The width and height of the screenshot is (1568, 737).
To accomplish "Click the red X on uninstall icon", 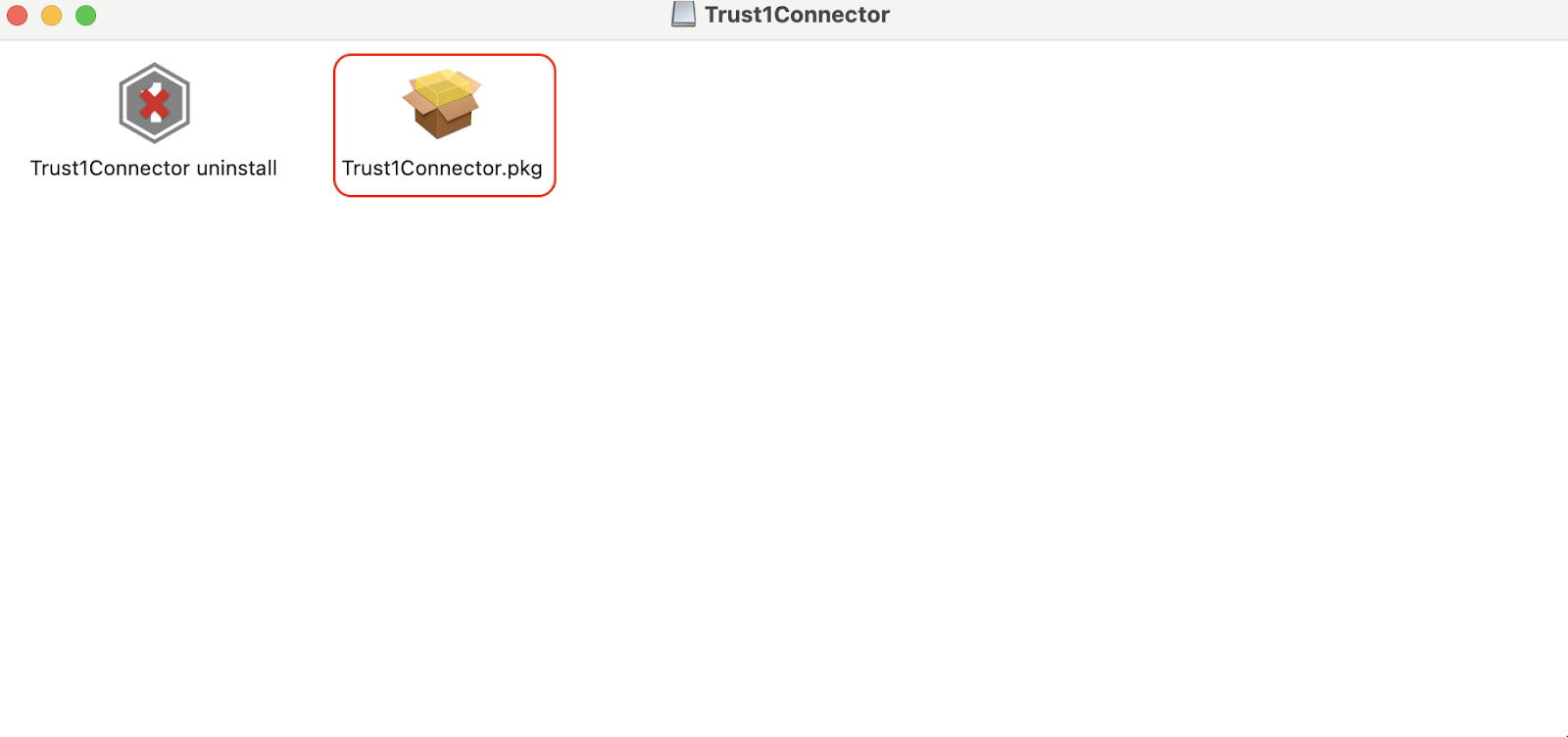I will click(x=154, y=104).
